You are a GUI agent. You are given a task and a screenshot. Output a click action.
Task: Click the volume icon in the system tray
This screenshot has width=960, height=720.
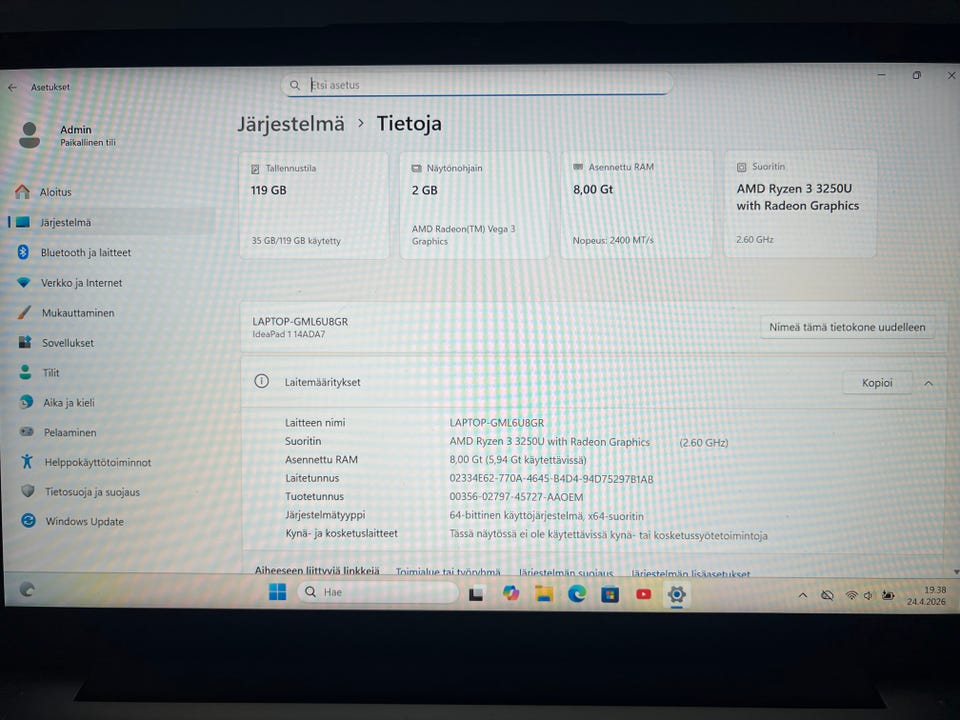point(868,596)
